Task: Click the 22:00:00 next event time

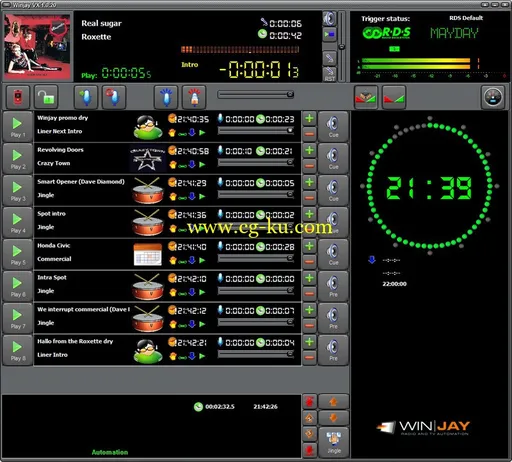Action: pyautogui.click(x=394, y=284)
